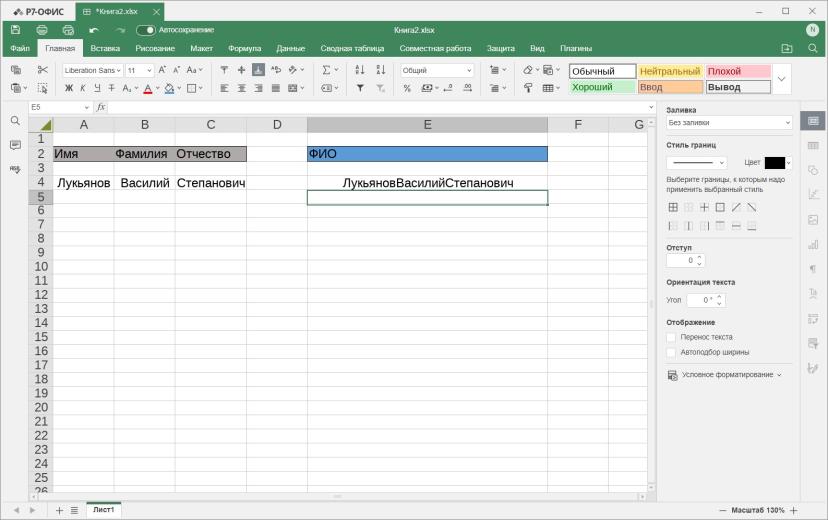Enable the Перенос текста checkbox
Screen dimensions: 828x520
[x=671, y=337]
